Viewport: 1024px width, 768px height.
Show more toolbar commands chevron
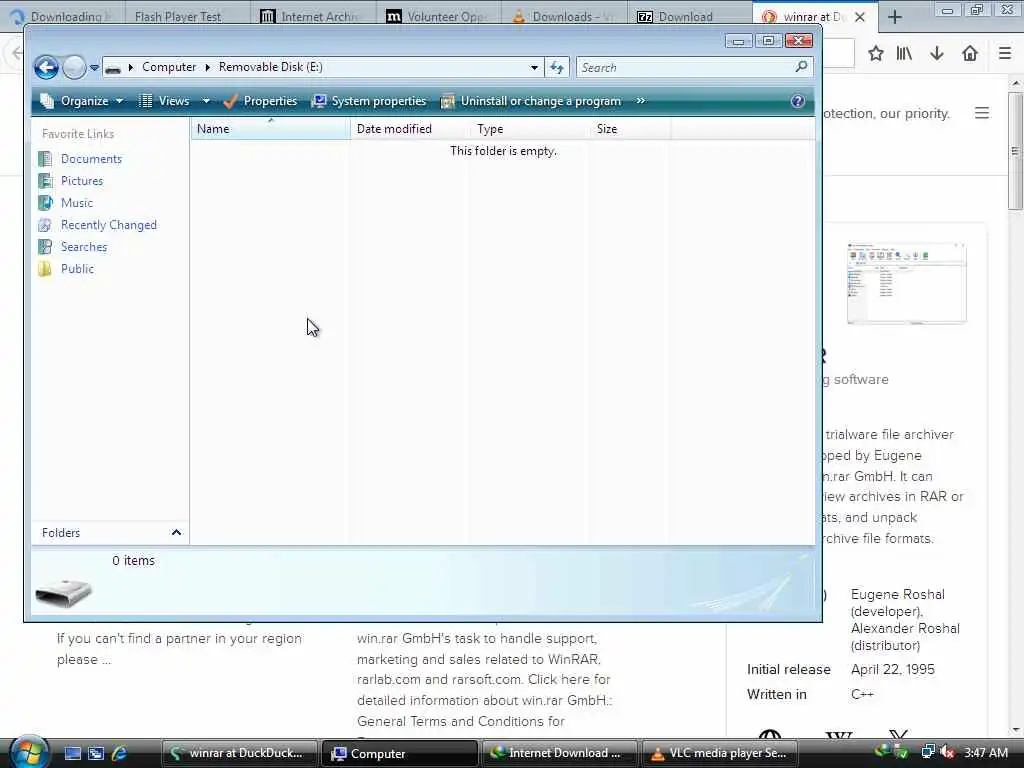(641, 101)
